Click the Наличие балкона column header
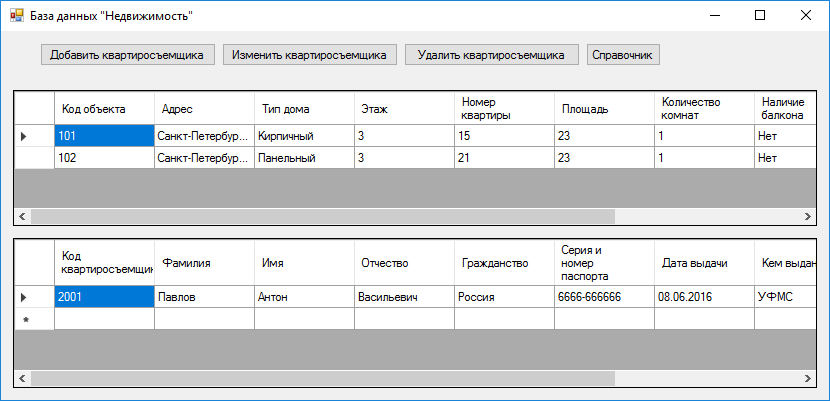The image size is (830, 401). point(785,108)
